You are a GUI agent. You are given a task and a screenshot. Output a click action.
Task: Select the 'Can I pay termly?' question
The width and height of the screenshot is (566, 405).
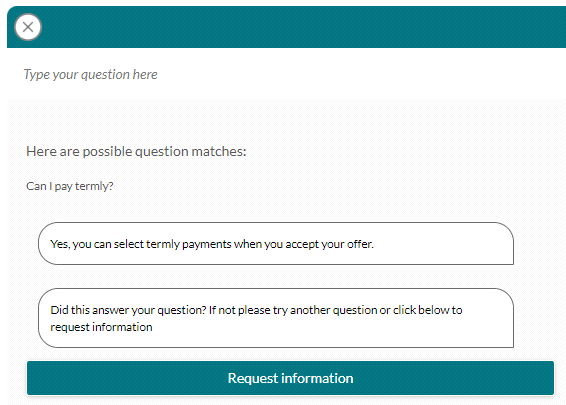[x=70, y=186]
